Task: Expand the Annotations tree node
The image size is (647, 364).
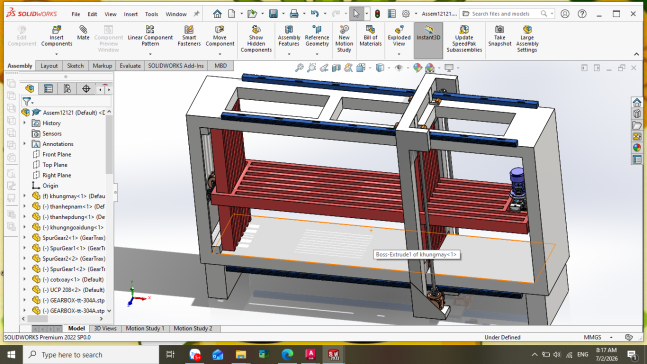Action: pyautogui.click(x=24, y=144)
